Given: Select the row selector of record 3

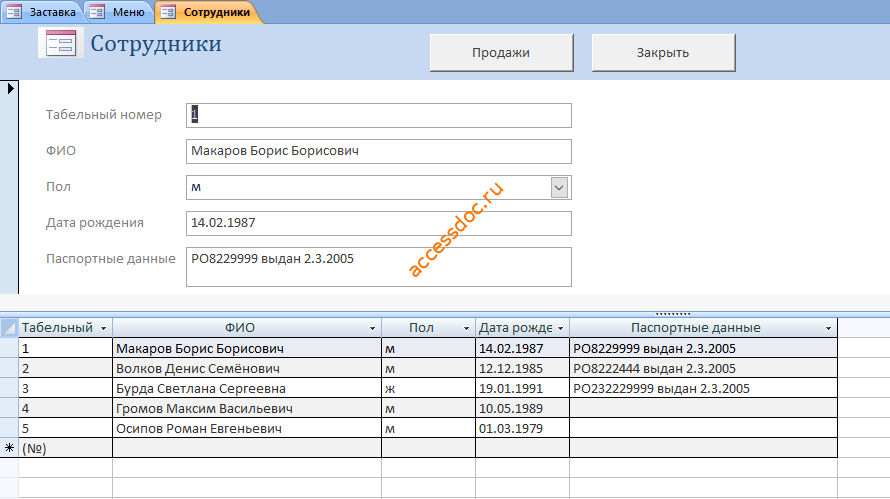Looking at the screenshot, I should (9, 388).
